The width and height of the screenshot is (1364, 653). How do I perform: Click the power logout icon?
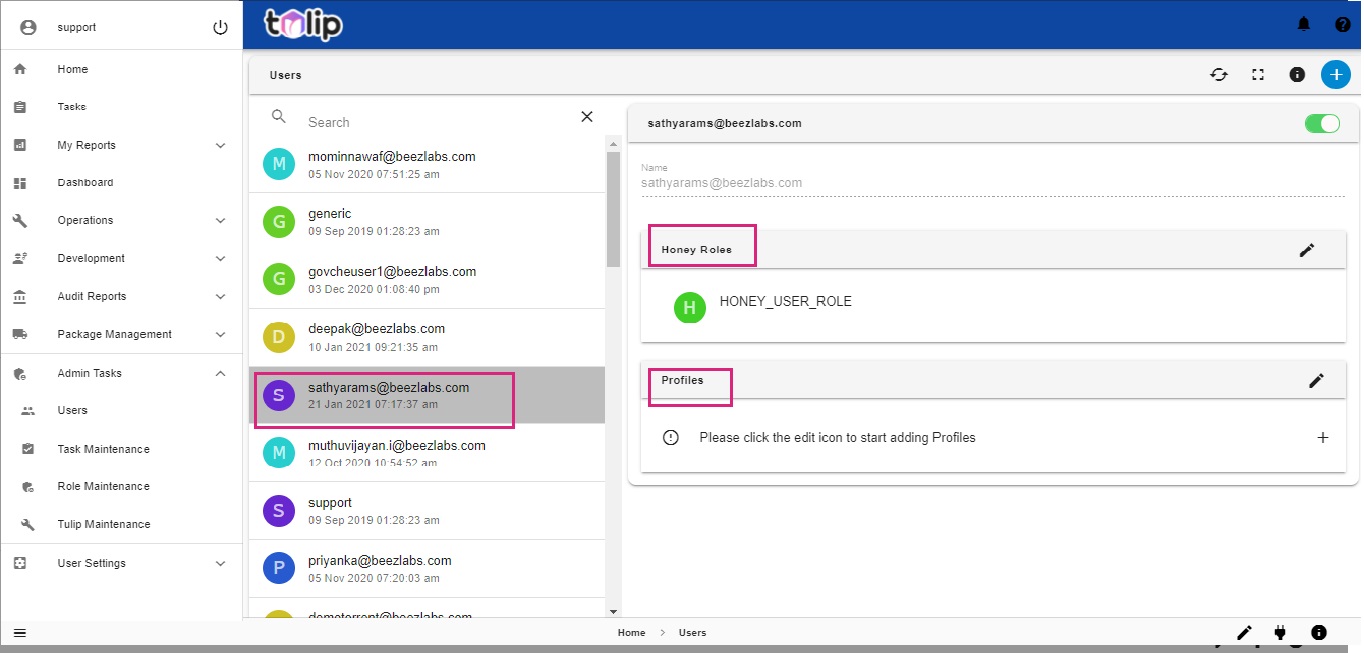pyautogui.click(x=220, y=27)
